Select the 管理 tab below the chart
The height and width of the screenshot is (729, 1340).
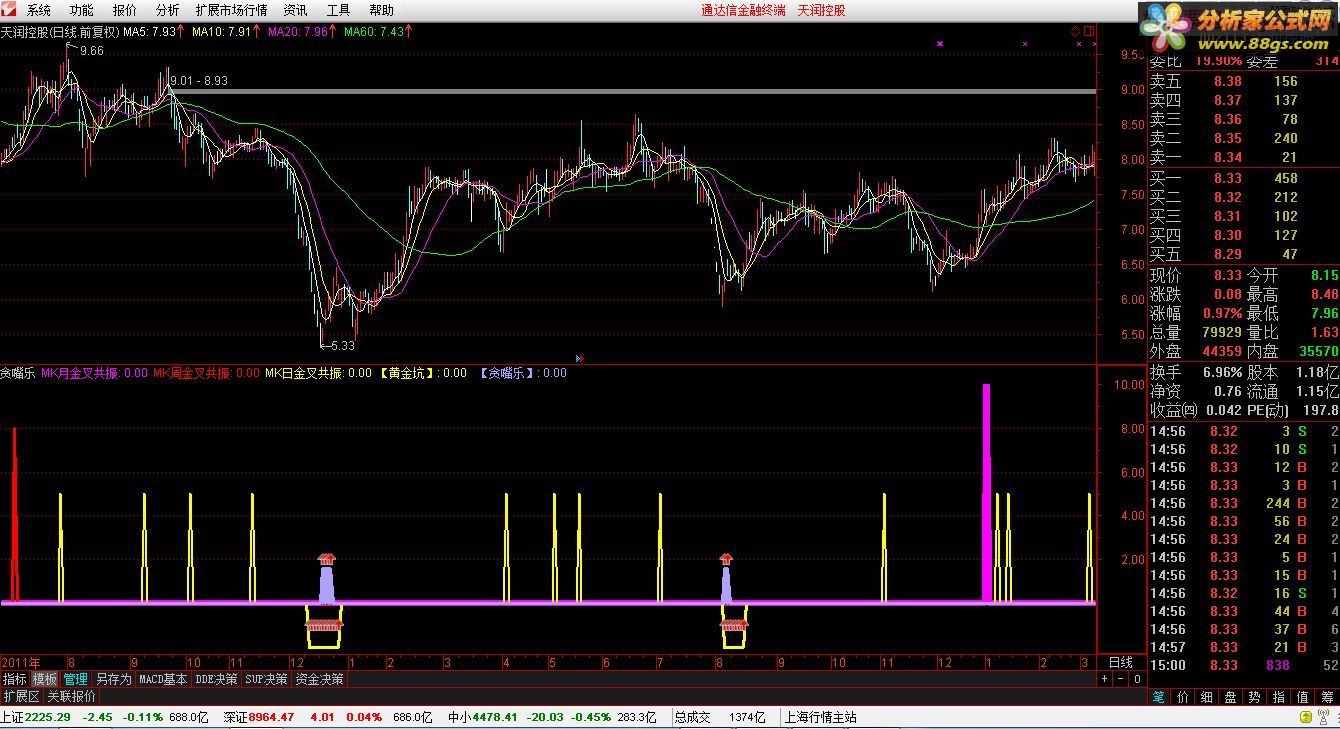[76, 679]
